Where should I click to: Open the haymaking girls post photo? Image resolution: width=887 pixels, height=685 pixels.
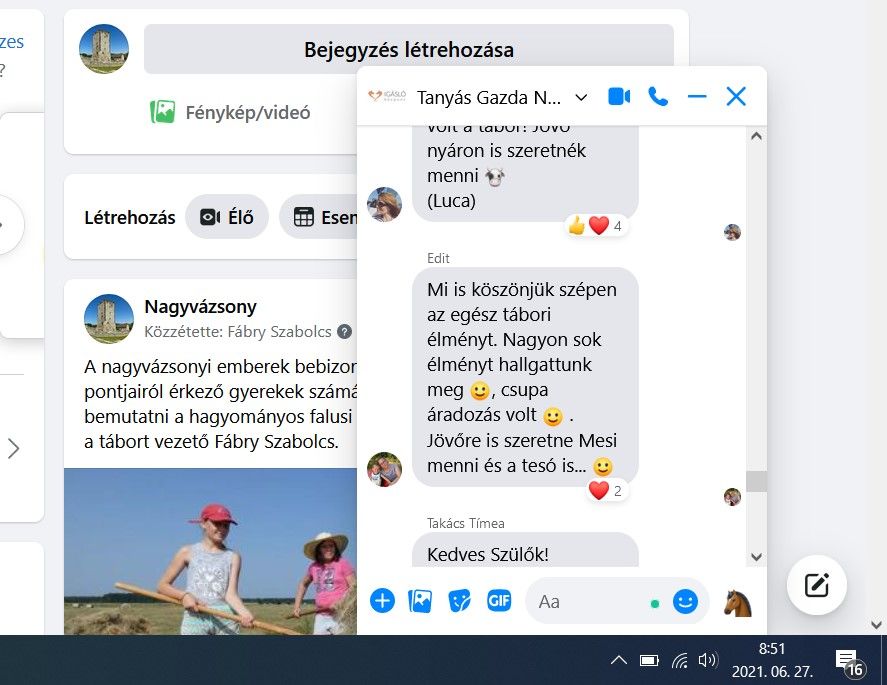210,552
